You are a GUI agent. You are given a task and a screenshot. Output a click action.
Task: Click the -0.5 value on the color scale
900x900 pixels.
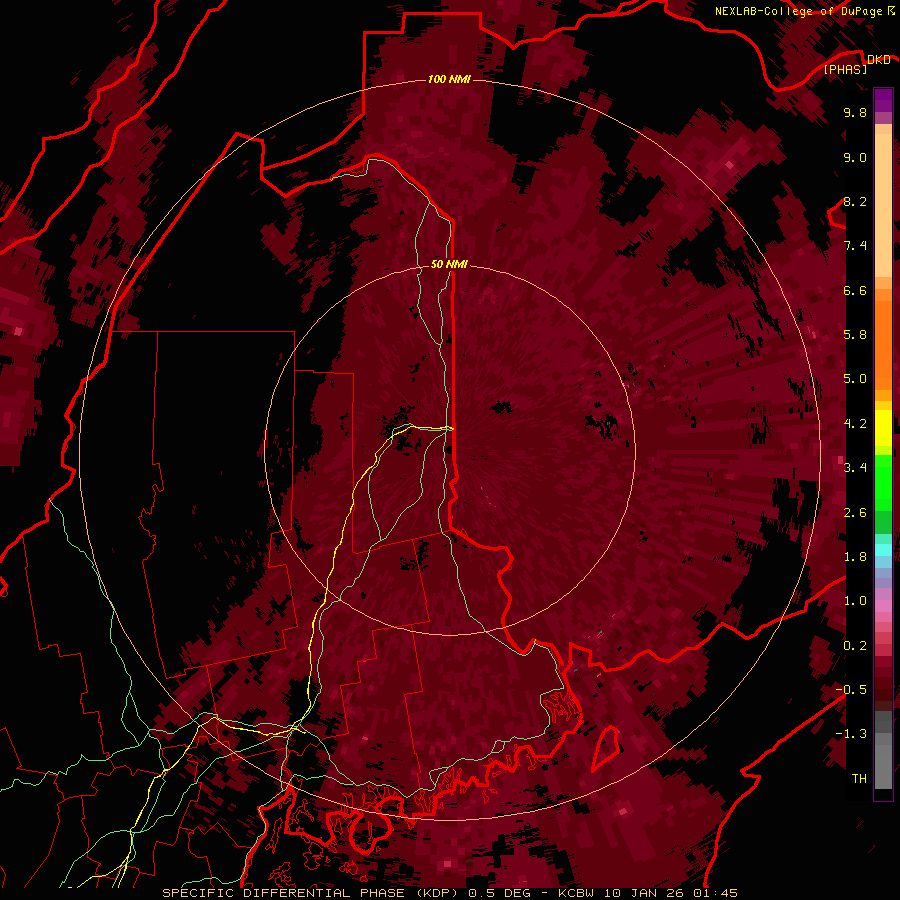(x=851, y=690)
